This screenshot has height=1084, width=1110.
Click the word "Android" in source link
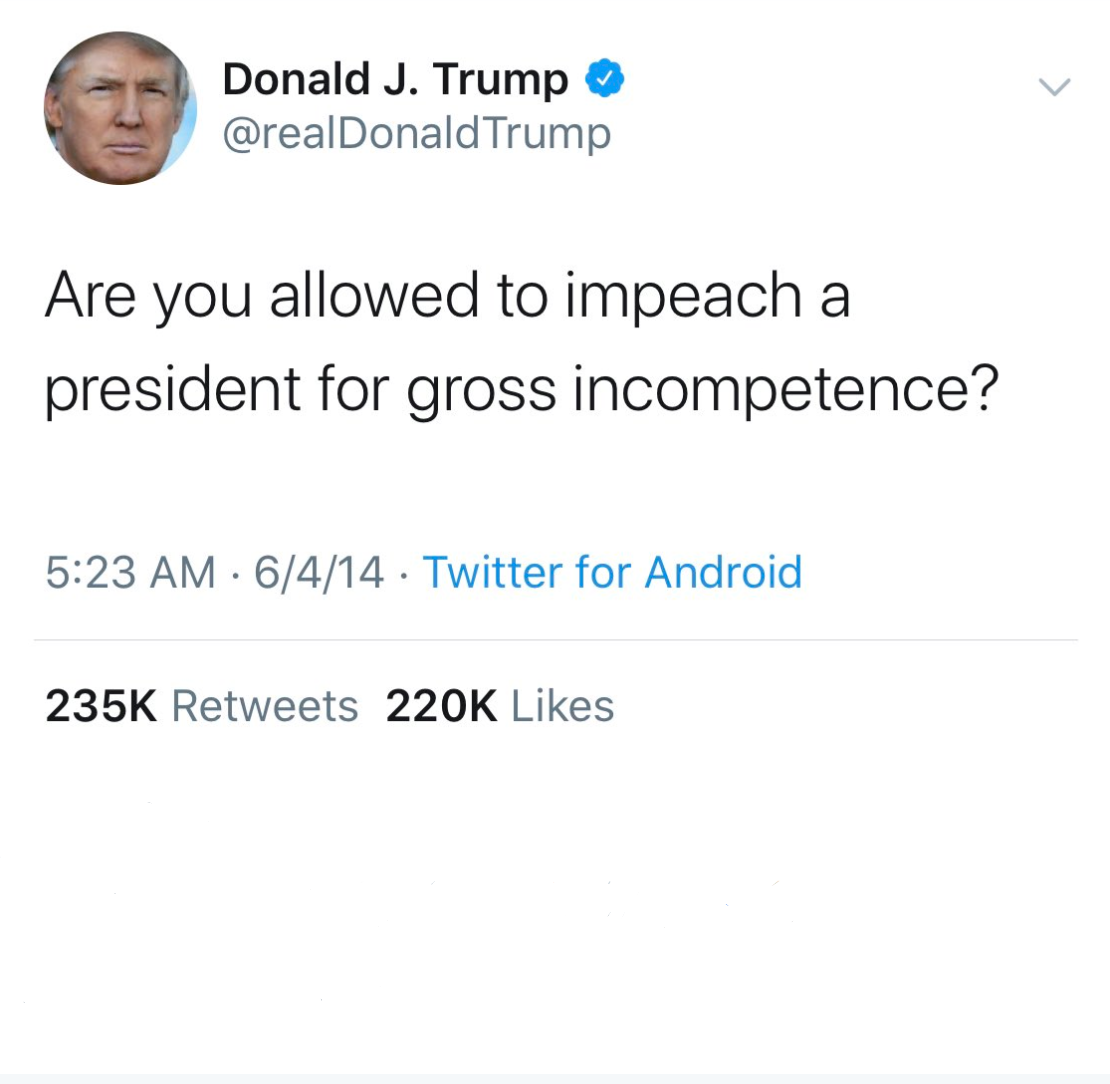[x=723, y=571]
